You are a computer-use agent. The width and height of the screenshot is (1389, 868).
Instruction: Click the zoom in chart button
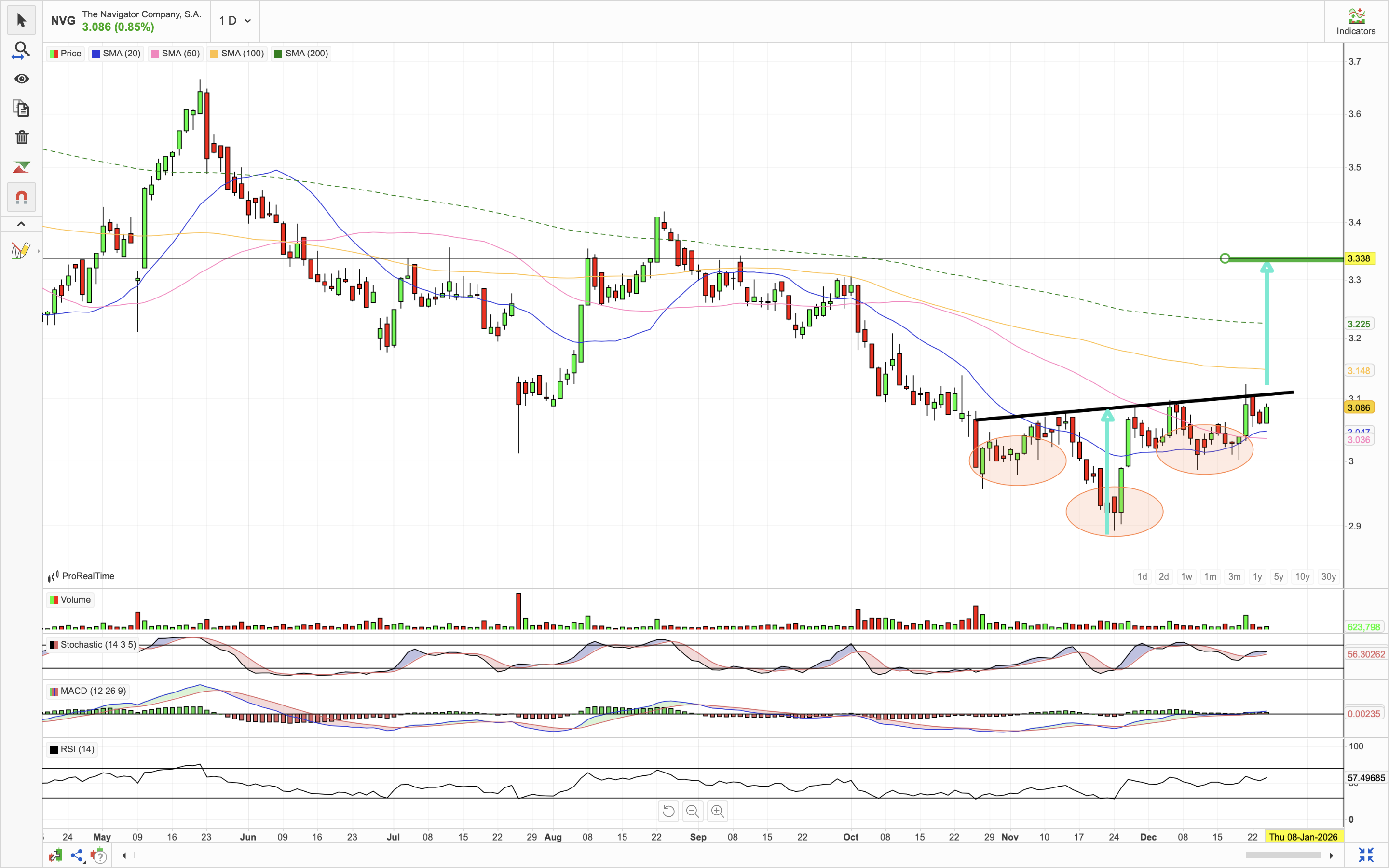[718, 811]
